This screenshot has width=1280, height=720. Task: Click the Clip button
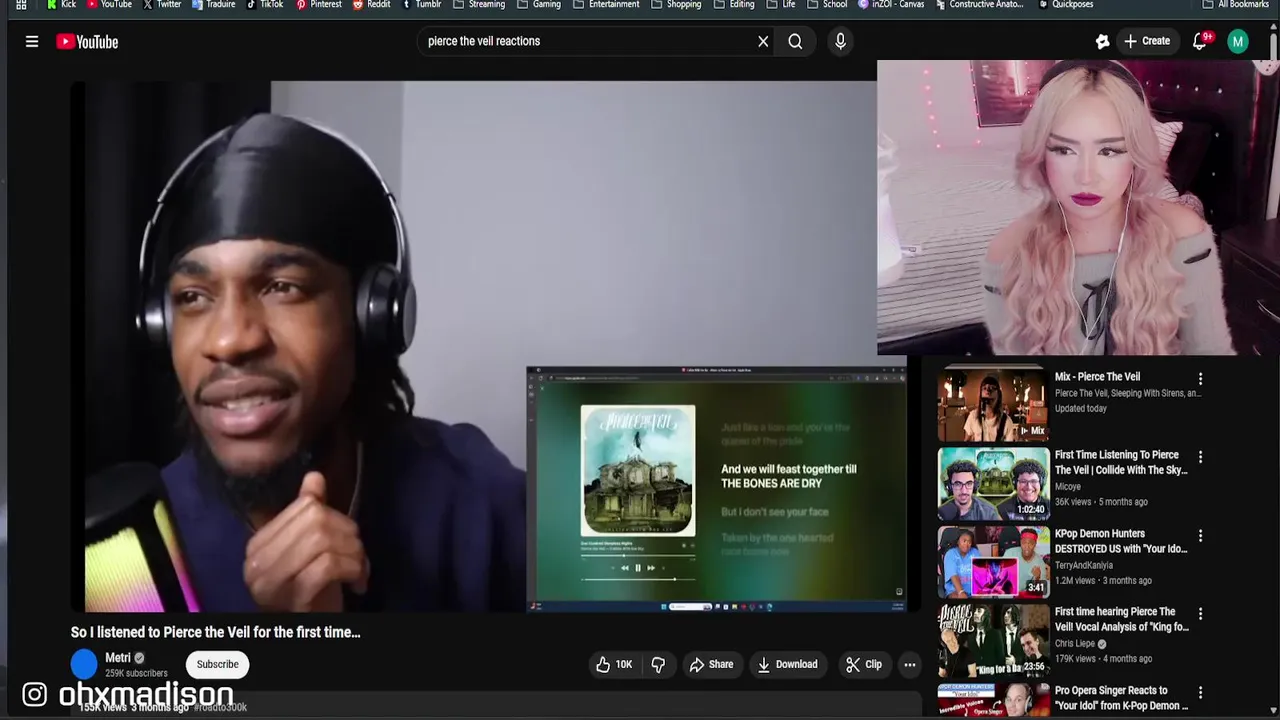pyautogui.click(x=863, y=664)
